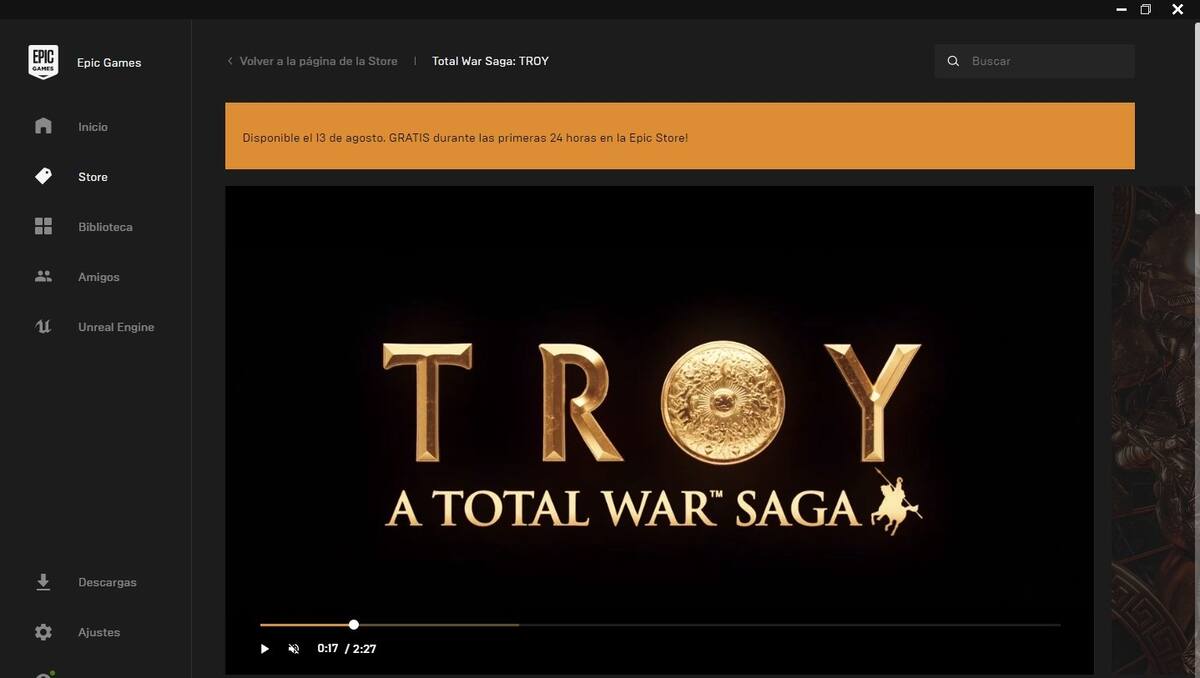Viewport: 1200px width, 678px height.
Task: Click the search magnifier icon
Action: pos(953,61)
